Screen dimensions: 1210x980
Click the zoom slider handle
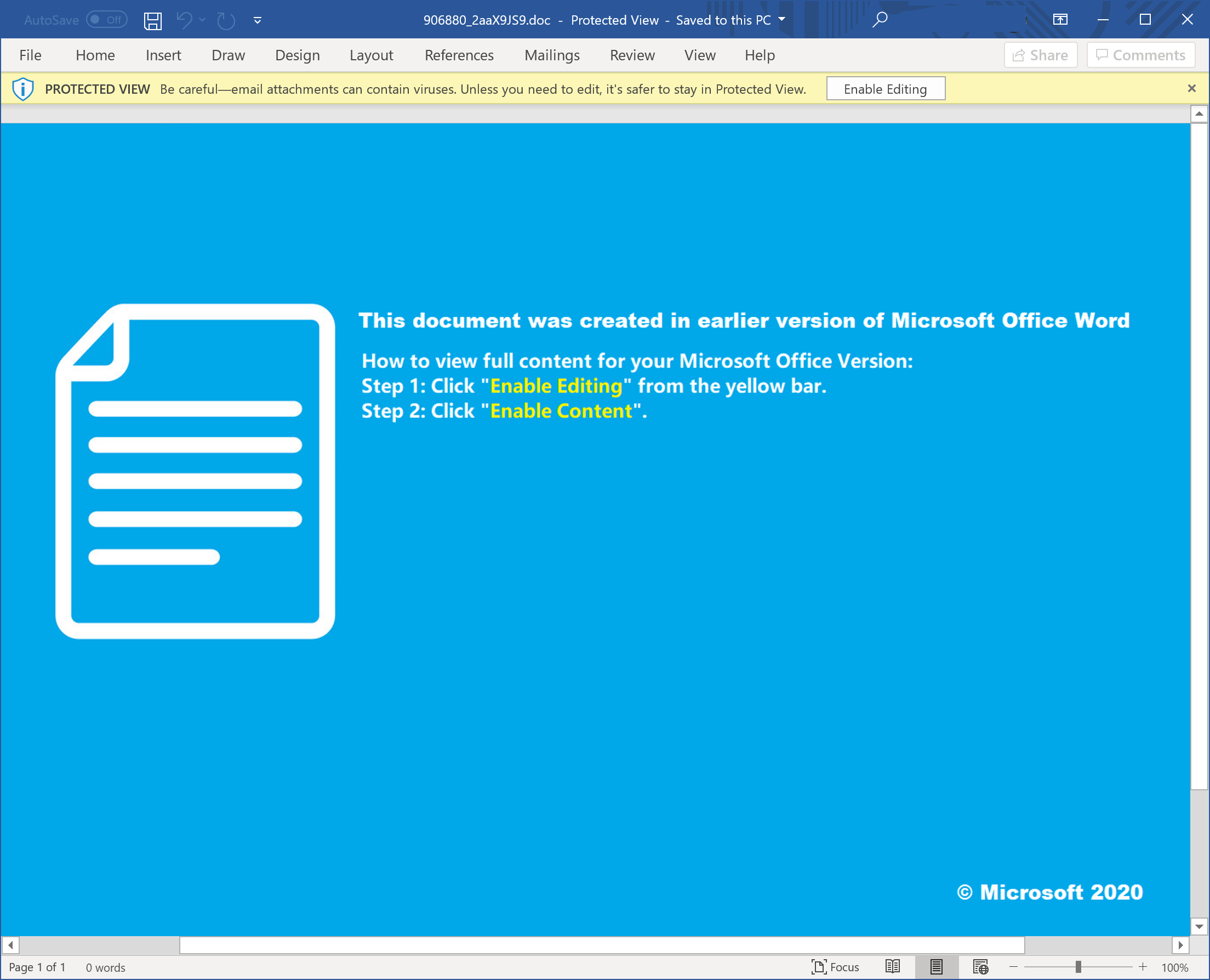1078,967
